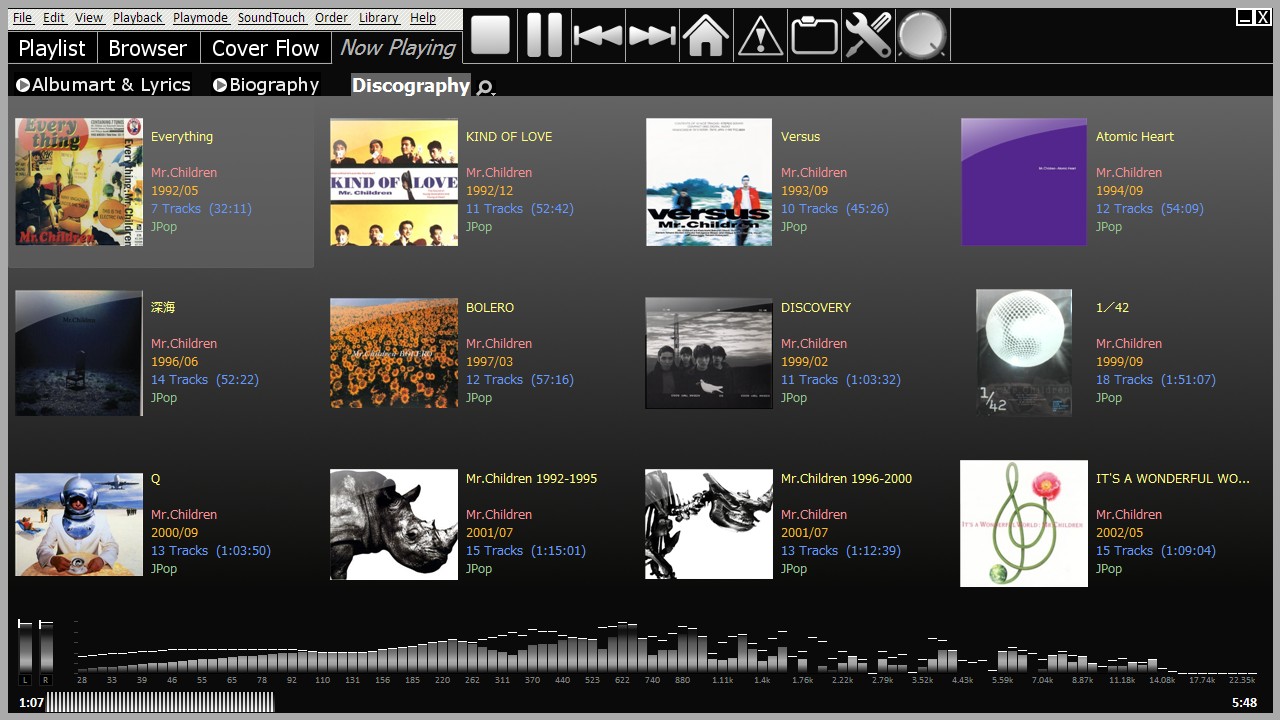Select the Discography view
This screenshot has height=720, width=1280.
[410, 85]
